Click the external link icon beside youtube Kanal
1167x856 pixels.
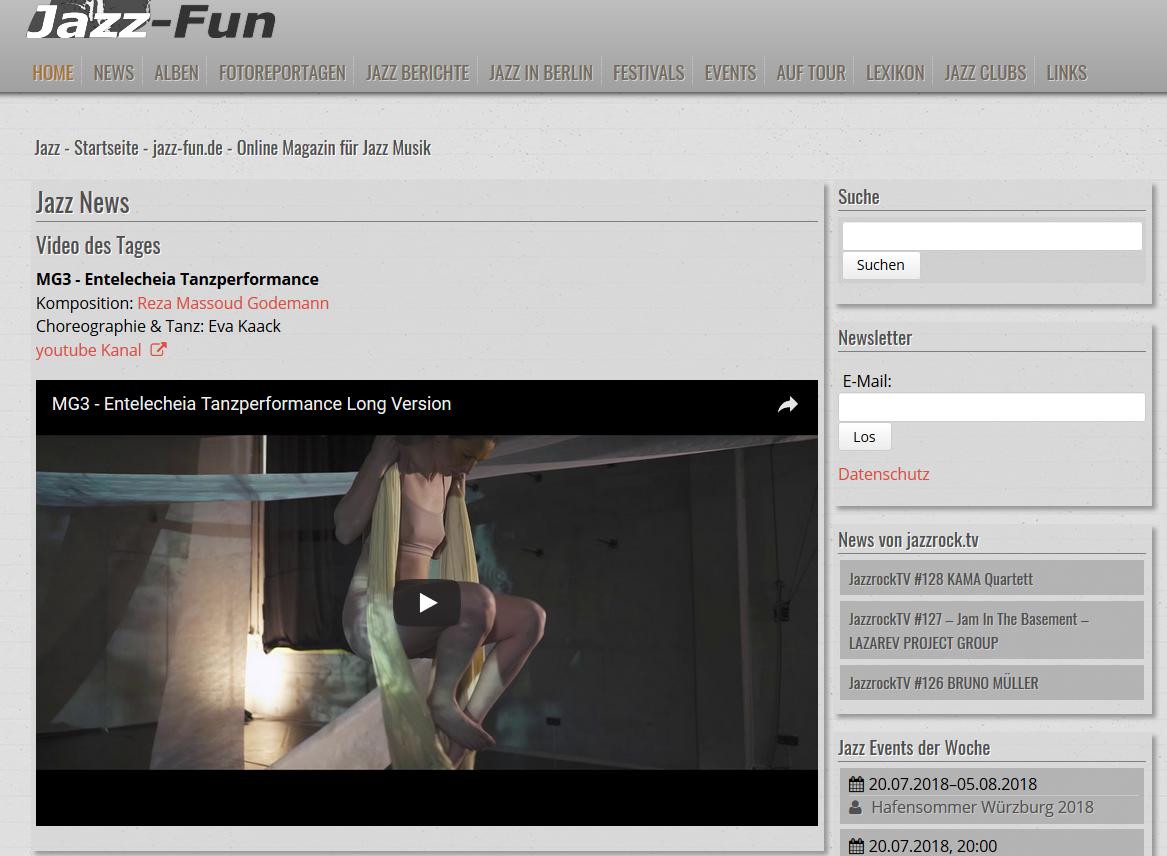pyautogui.click(x=158, y=349)
